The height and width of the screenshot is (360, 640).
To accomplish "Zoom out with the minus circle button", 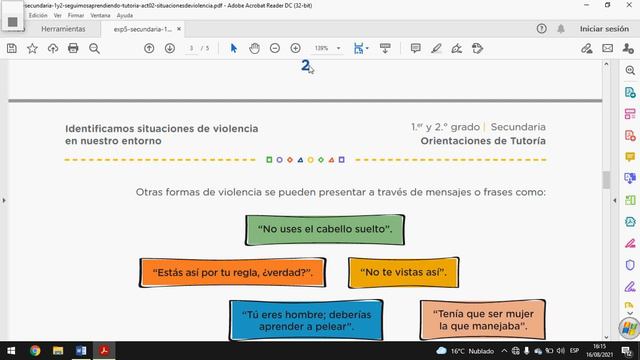I will pos(275,49).
